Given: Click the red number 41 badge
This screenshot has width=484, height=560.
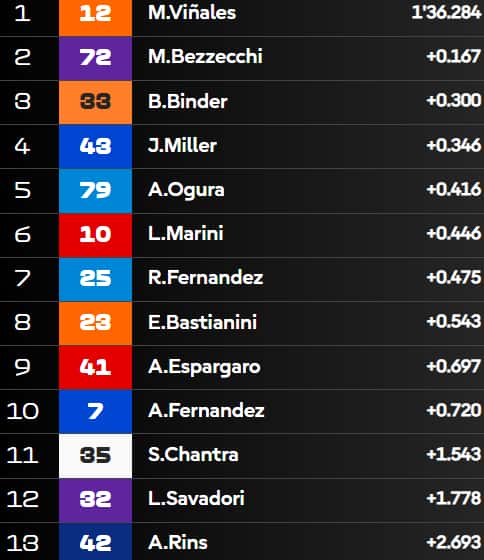Looking at the screenshot, I should pos(95,367).
